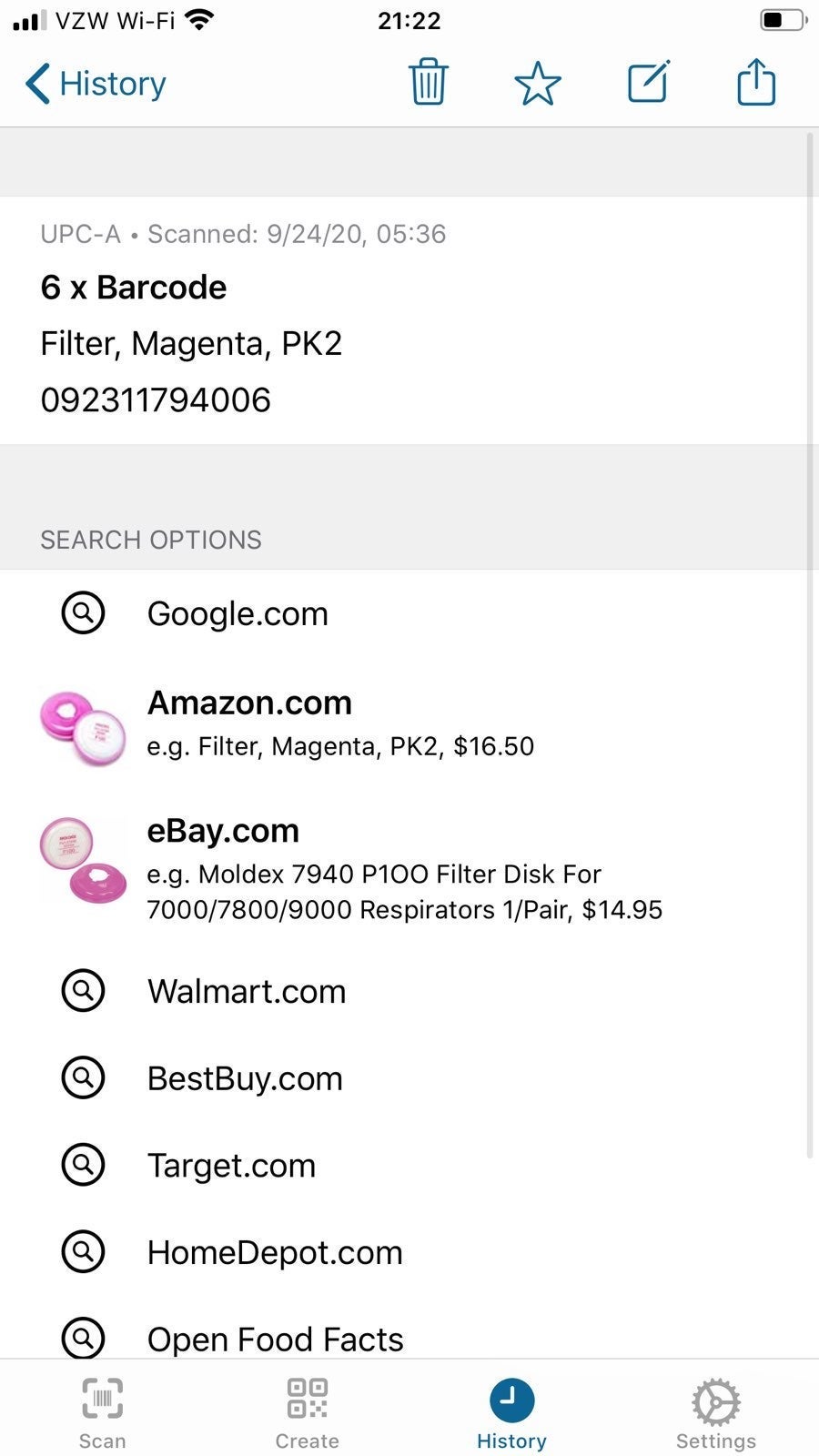
Task: Click the Walmart.com search magnifier icon
Action: pos(83,990)
